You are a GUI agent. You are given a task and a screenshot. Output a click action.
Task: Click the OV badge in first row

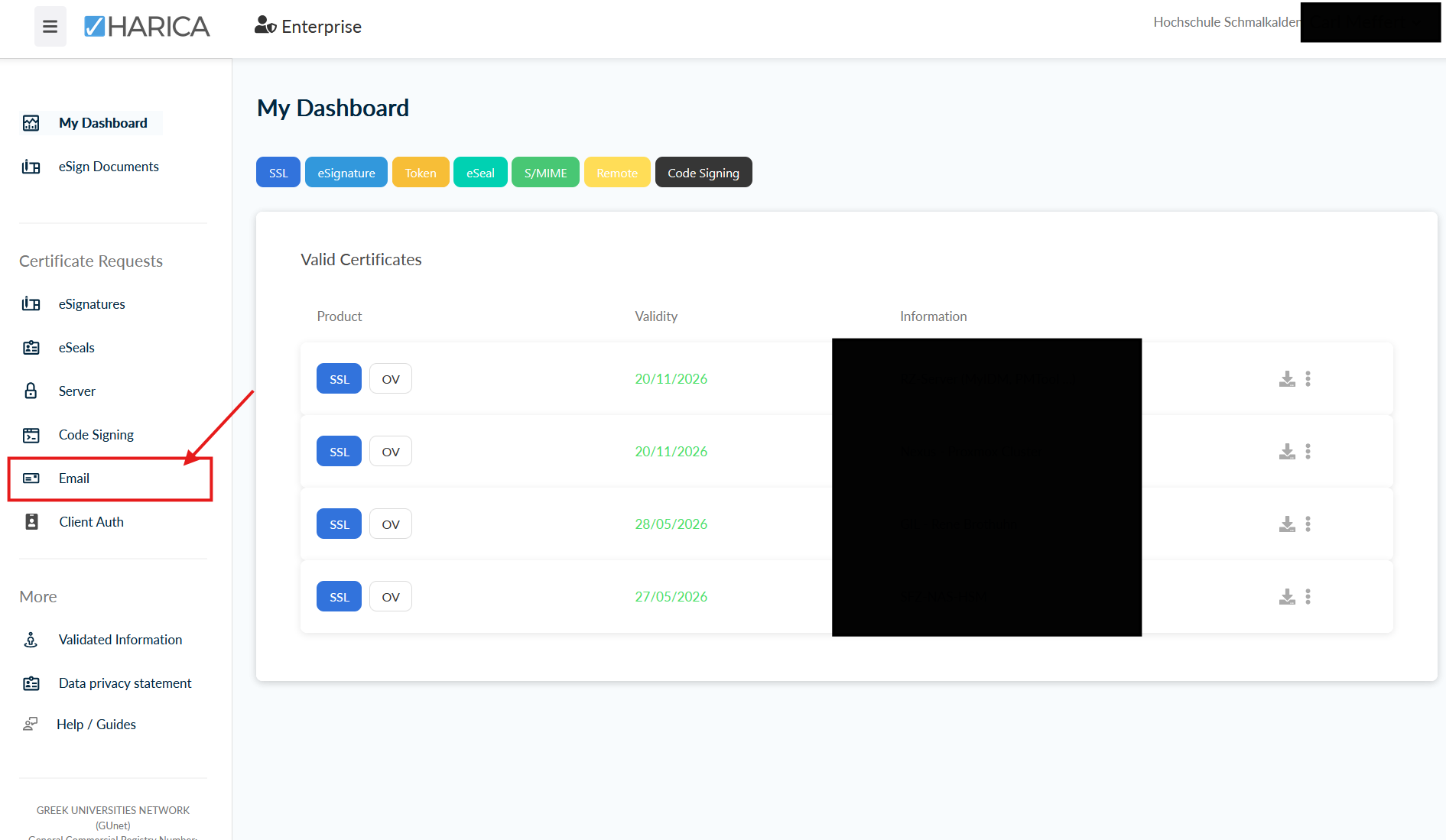[390, 379]
